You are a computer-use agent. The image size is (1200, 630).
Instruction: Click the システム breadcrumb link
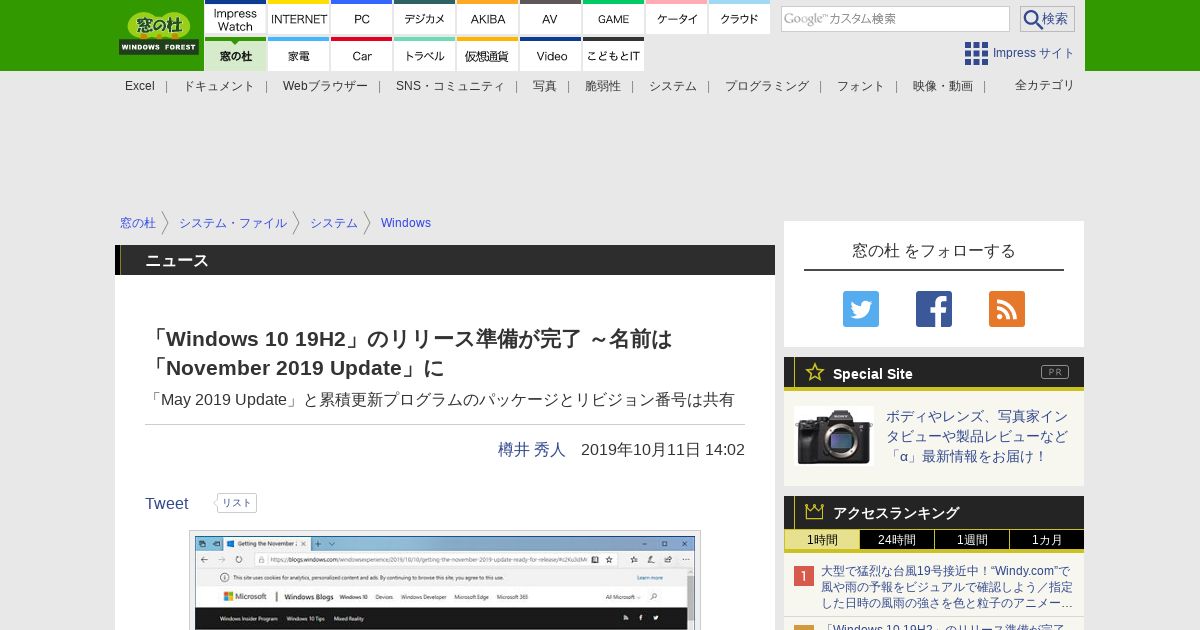[334, 223]
